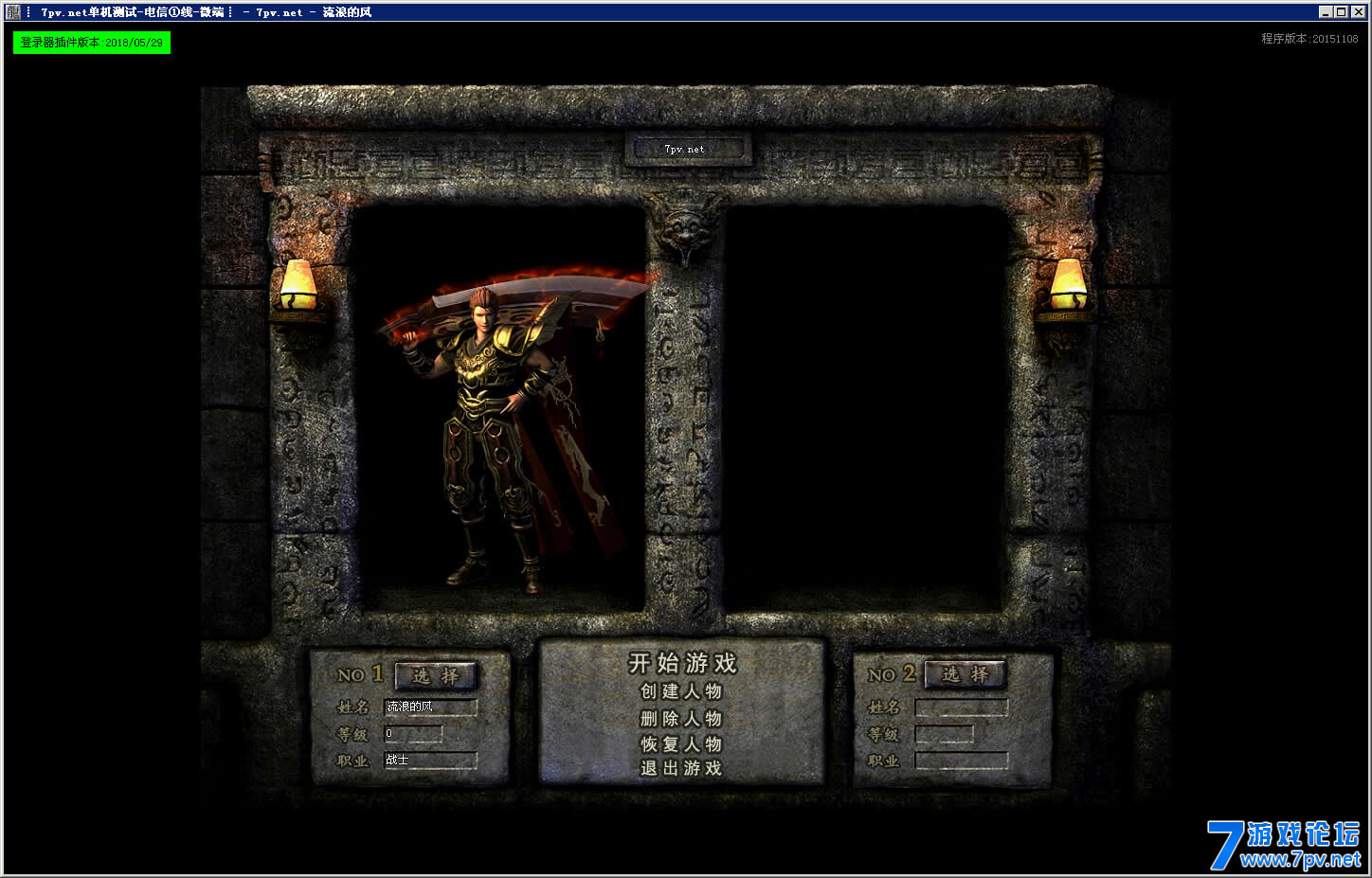Click the NO 1 等级 field showing 0
The height and width of the screenshot is (878, 1372).
pos(413,733)
